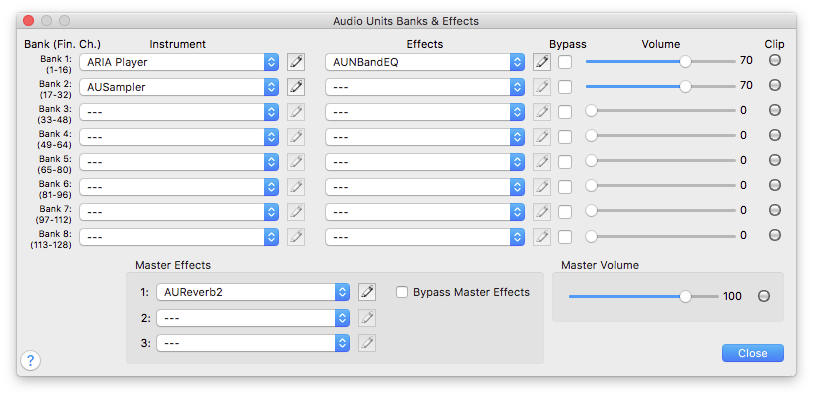Click the Bank 1 clip indicator
813x397 pixels.
click(775, 60)
